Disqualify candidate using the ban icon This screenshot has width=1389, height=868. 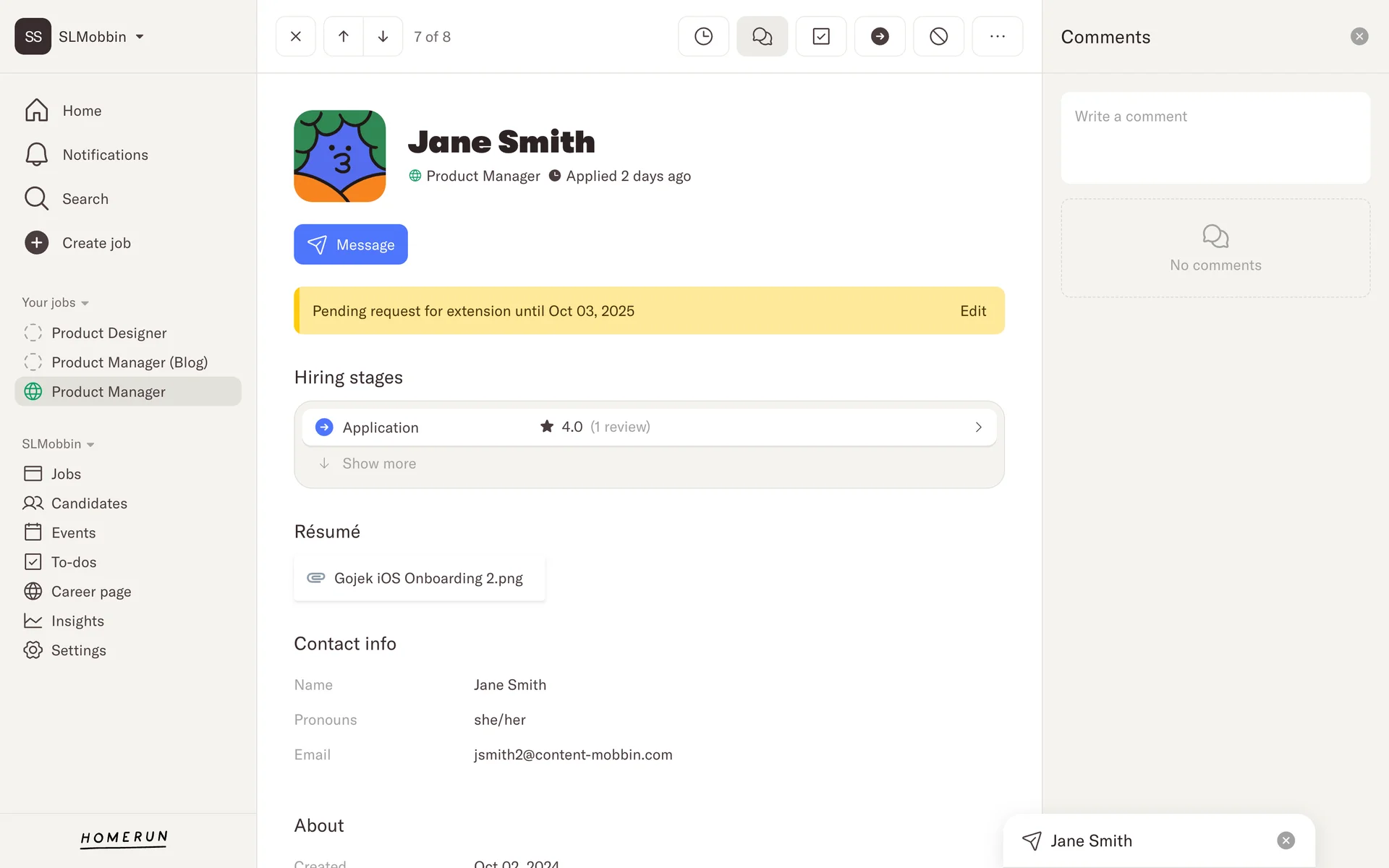(x=938, y=36)
